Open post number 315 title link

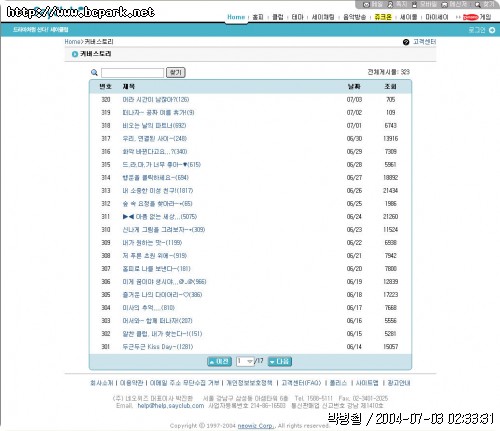click(x=161, y=165)
